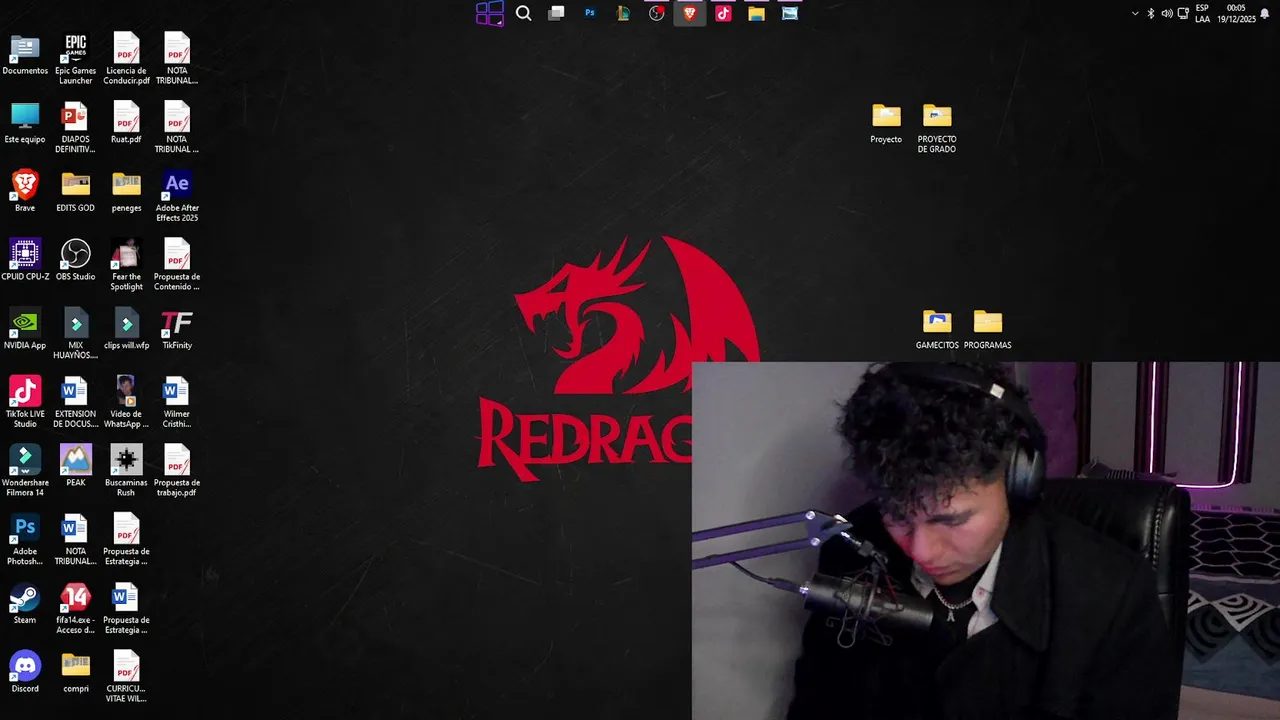Select the TikTok LIVE Studio desktop icon

pyautogui.click(x=25, y=402)
